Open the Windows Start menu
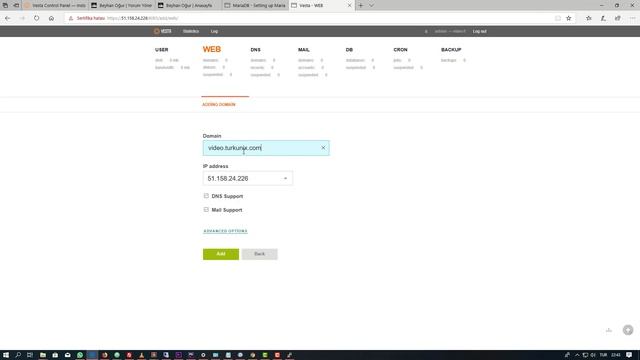 [x=6, y=355]
